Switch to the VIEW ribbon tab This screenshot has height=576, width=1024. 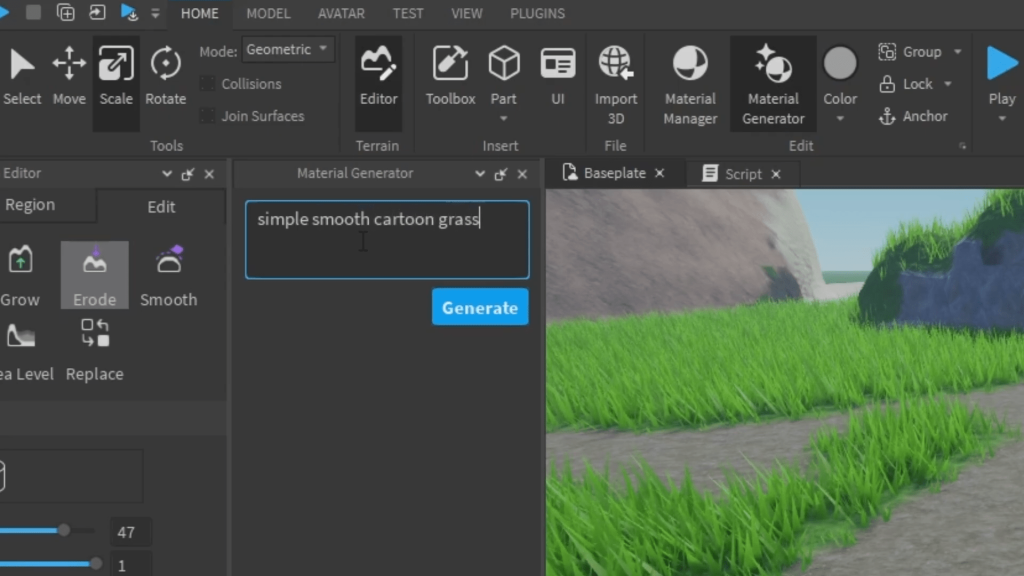click(467, 13)
